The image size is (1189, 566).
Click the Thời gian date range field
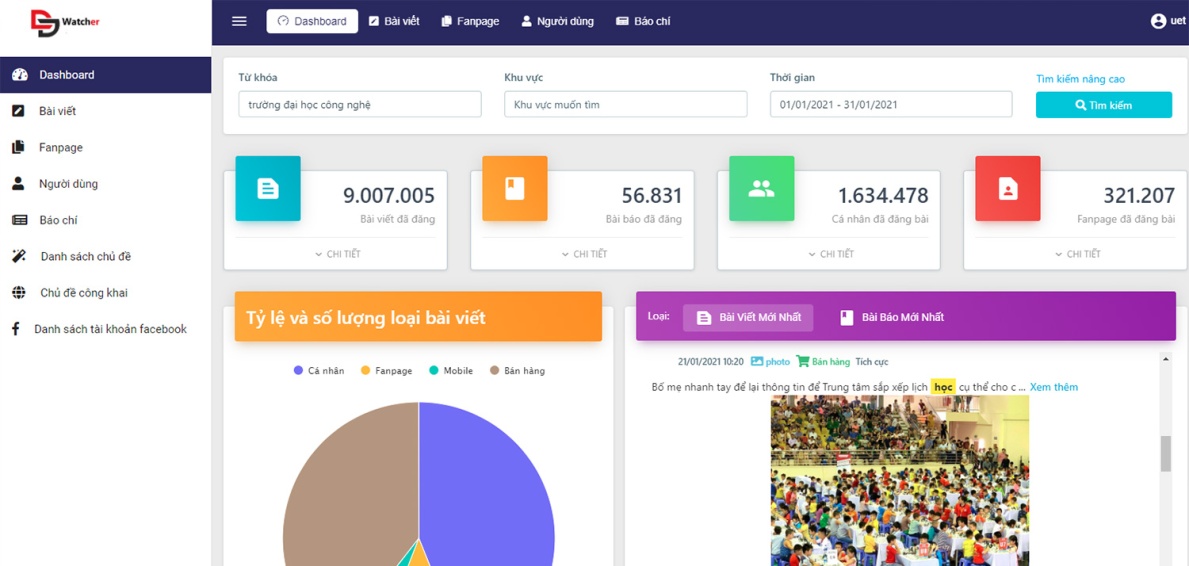click(890, 104)
